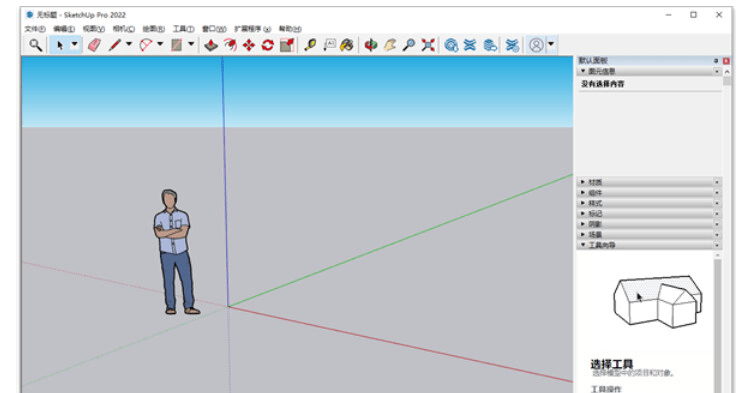Click the 选择工具 heading
Screen dimensions: 746x393
click(612, 364)
